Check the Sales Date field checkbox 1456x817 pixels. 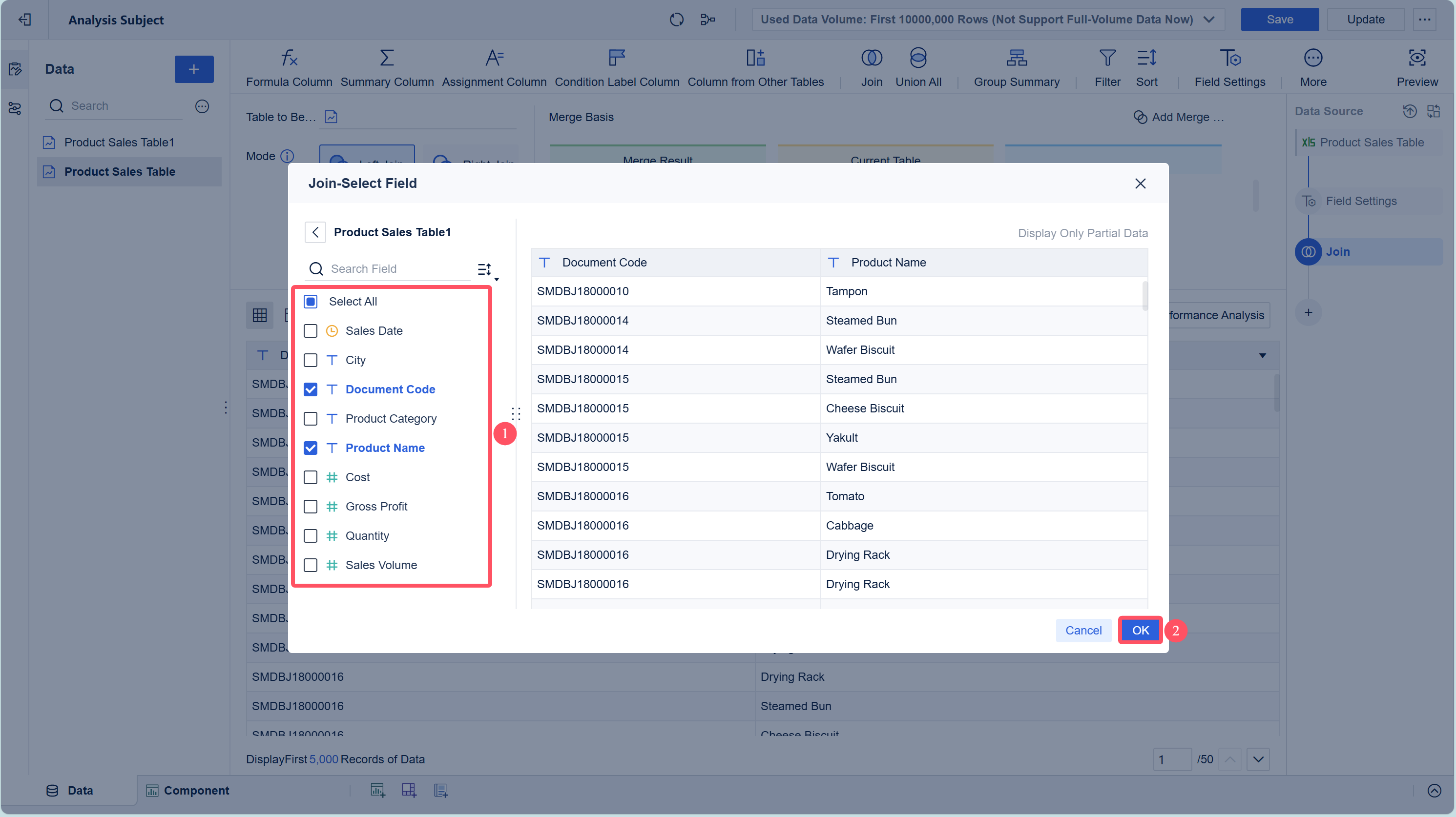[x=311, y=331]
